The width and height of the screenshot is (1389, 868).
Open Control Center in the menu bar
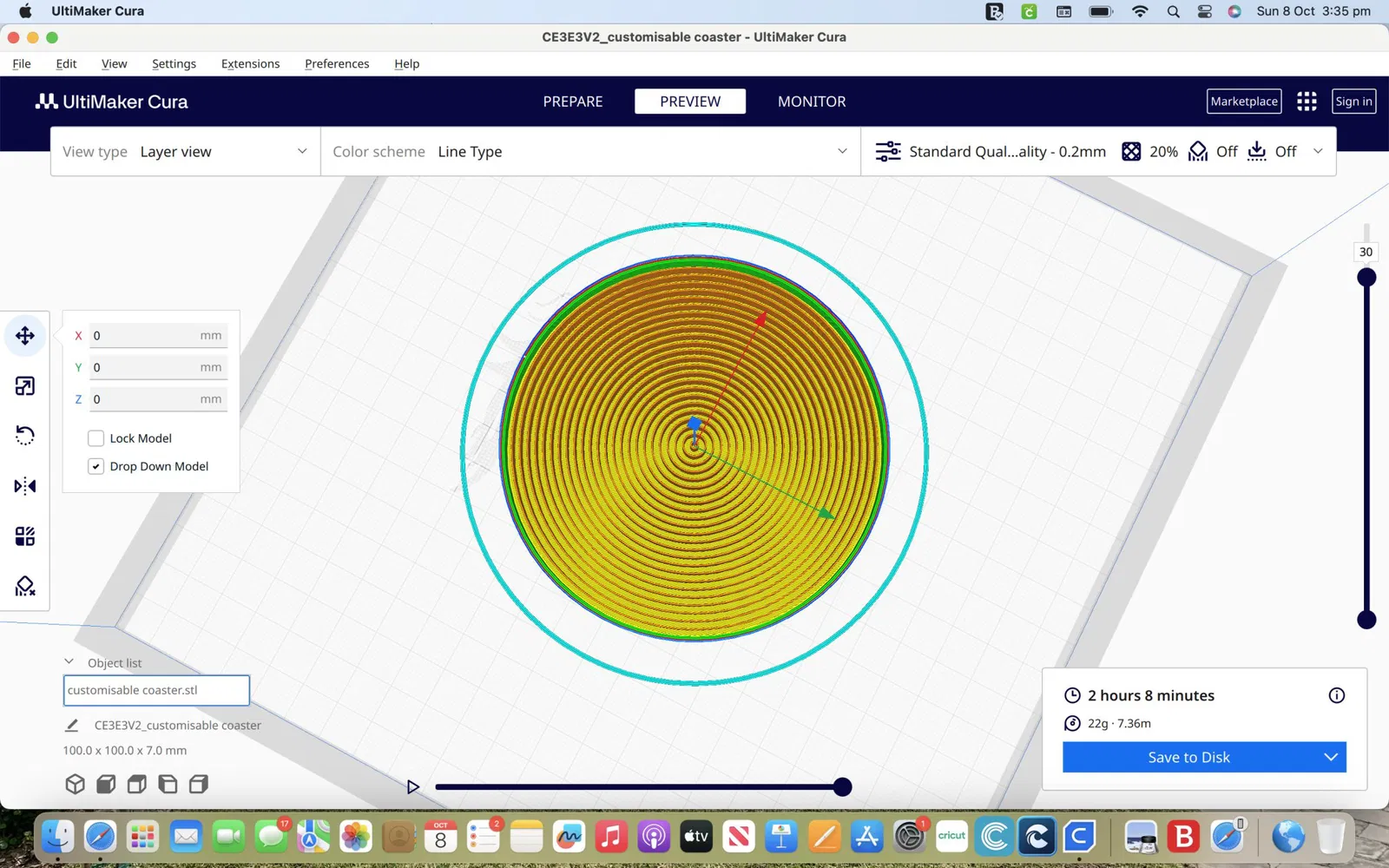1204,11
